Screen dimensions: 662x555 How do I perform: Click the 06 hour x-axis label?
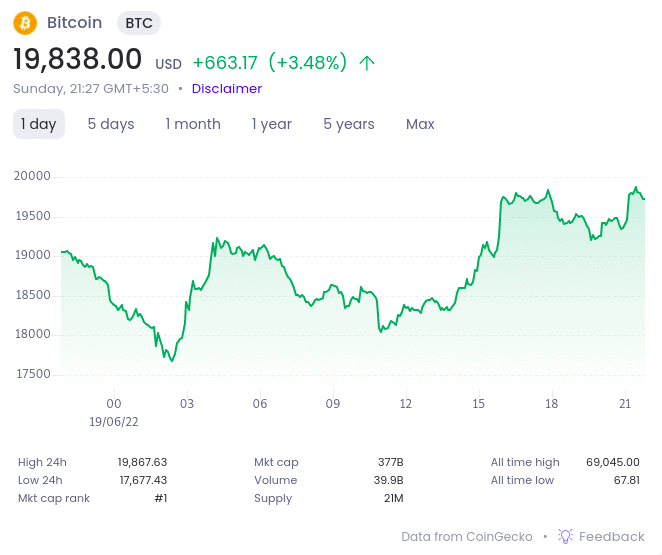pos(260,404)
